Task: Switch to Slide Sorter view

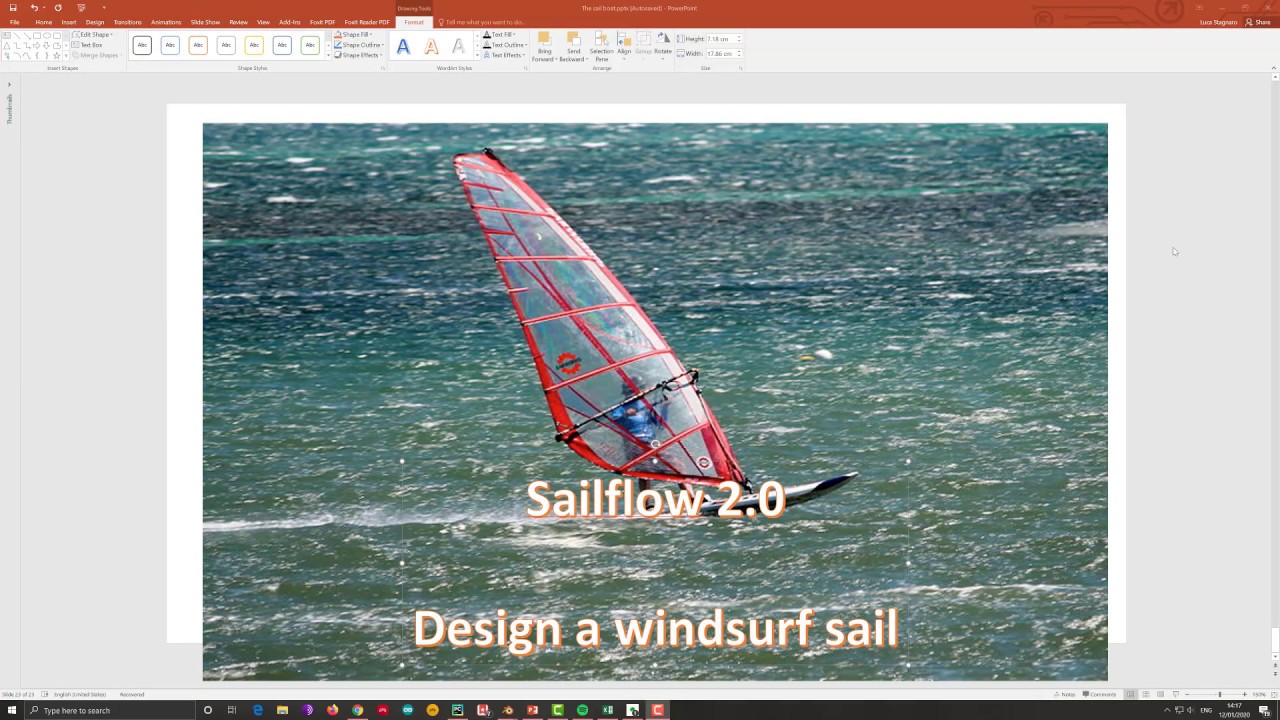Action: point(1146,694)
